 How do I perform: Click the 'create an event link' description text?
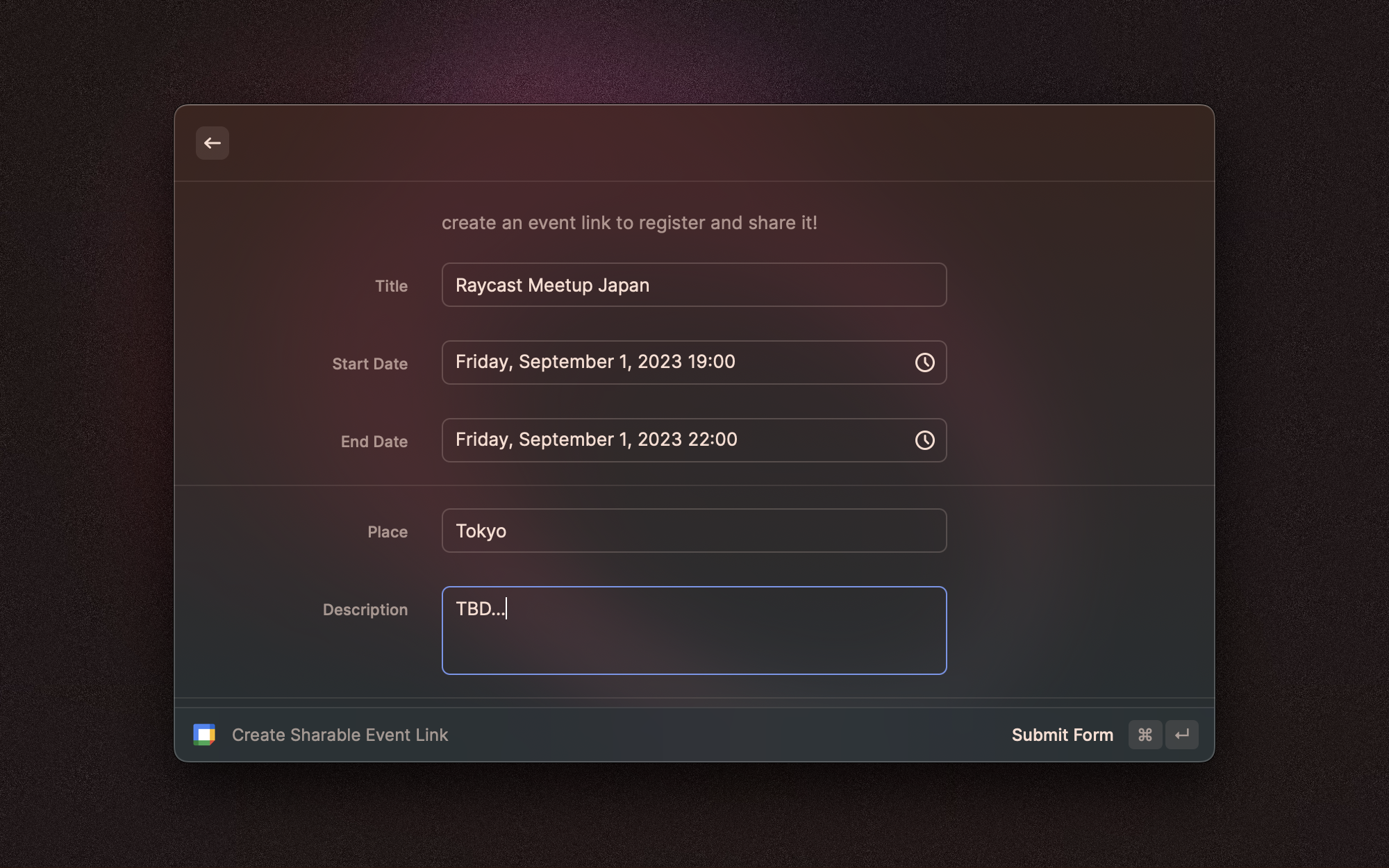[629, 223]
